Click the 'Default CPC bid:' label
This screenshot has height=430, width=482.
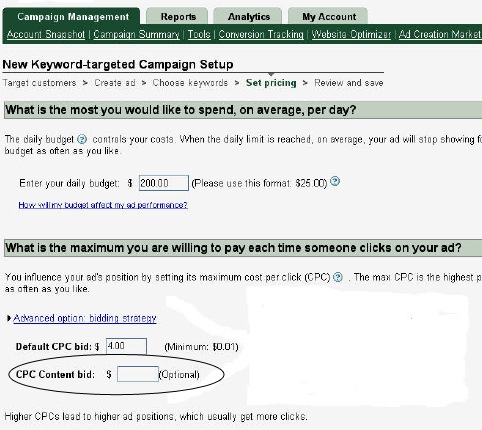[54, 347]
